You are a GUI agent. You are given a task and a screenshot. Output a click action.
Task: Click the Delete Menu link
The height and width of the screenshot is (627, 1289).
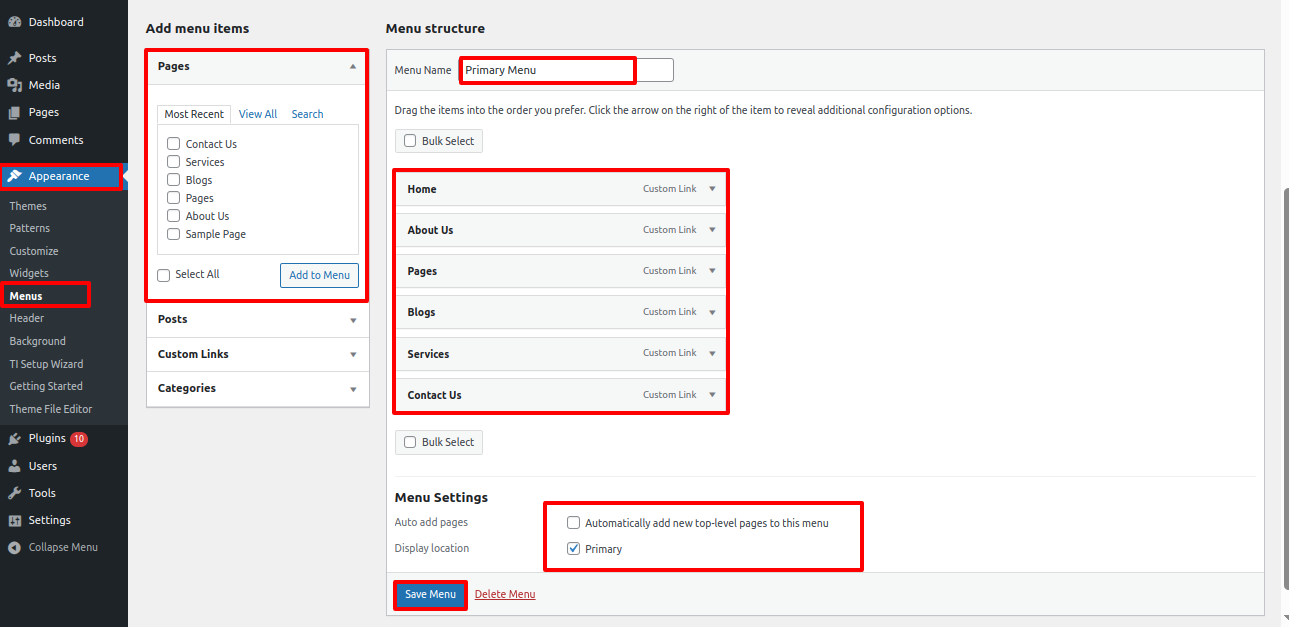[505, 594]
